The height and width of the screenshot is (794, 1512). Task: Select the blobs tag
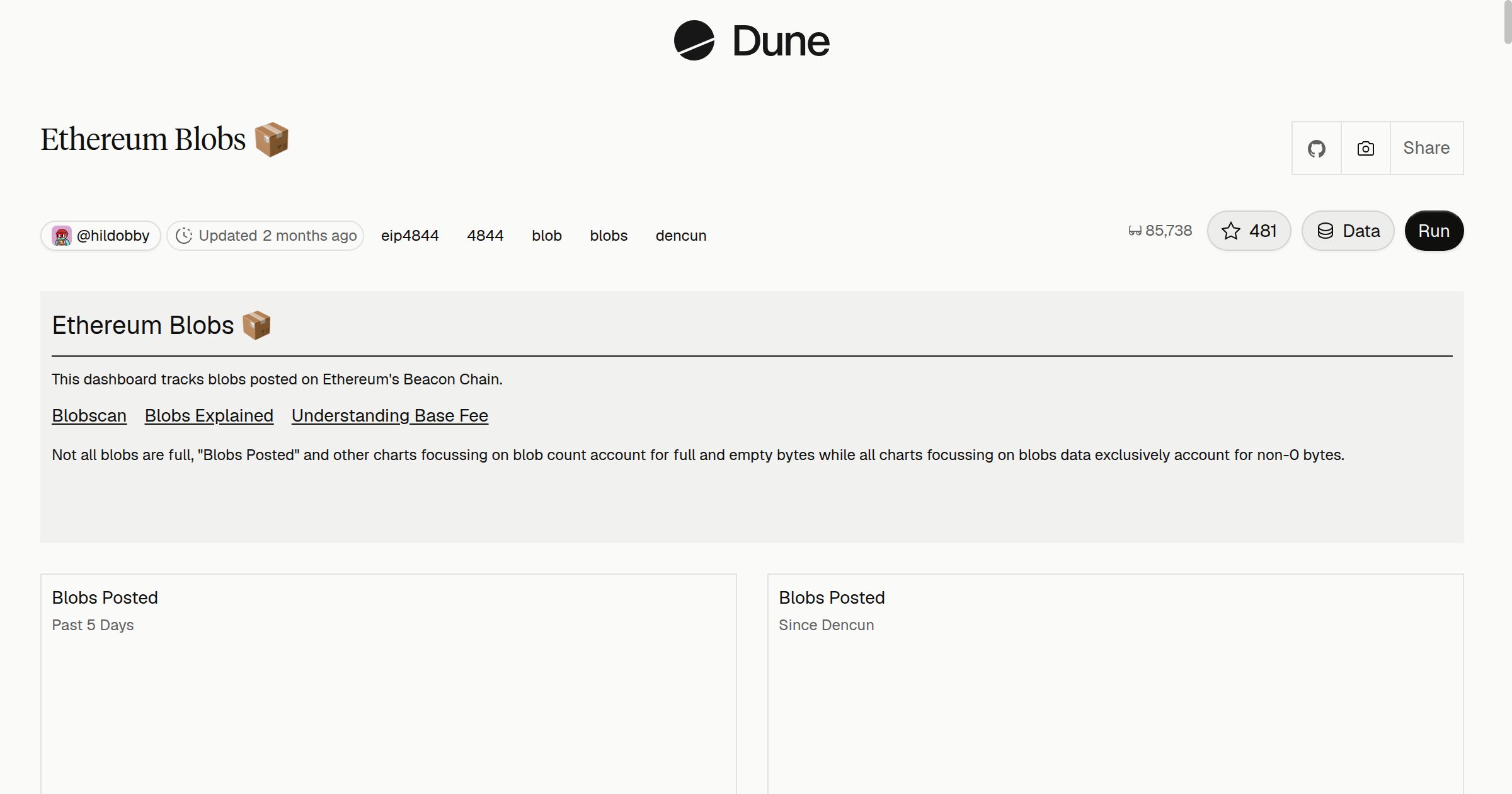pos(609,236)
